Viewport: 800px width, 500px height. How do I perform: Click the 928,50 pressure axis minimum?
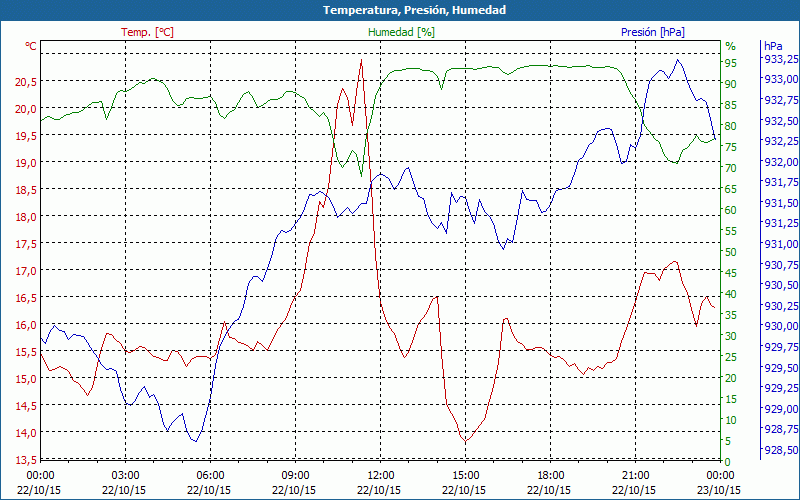click(781, 450)
